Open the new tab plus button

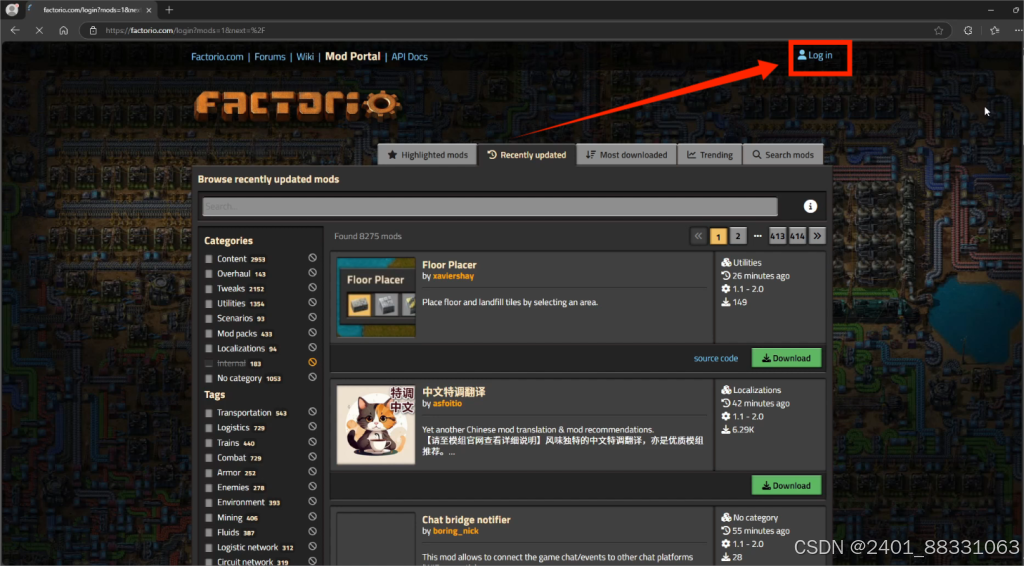tap(169, 10)
